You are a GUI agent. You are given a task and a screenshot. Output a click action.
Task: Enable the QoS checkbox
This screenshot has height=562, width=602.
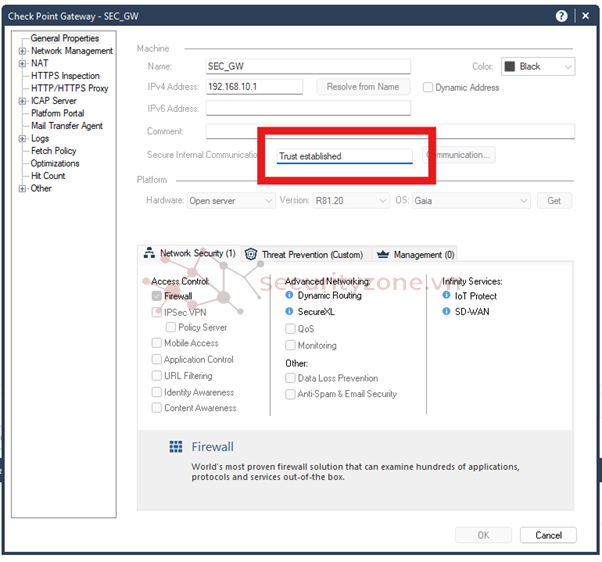pyautogui.click(x=290, y=329)
